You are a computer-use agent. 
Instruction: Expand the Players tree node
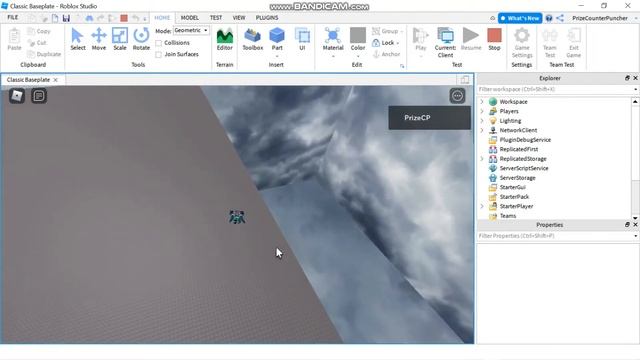pyautogui.click(x=482, y=111)
